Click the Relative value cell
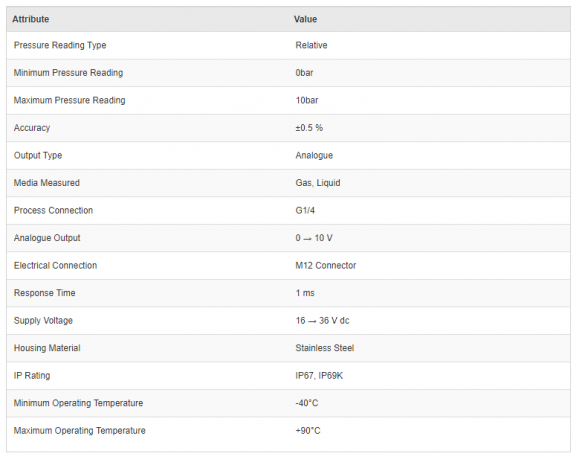Screen dimensions: 582x462 click(311, 45)
